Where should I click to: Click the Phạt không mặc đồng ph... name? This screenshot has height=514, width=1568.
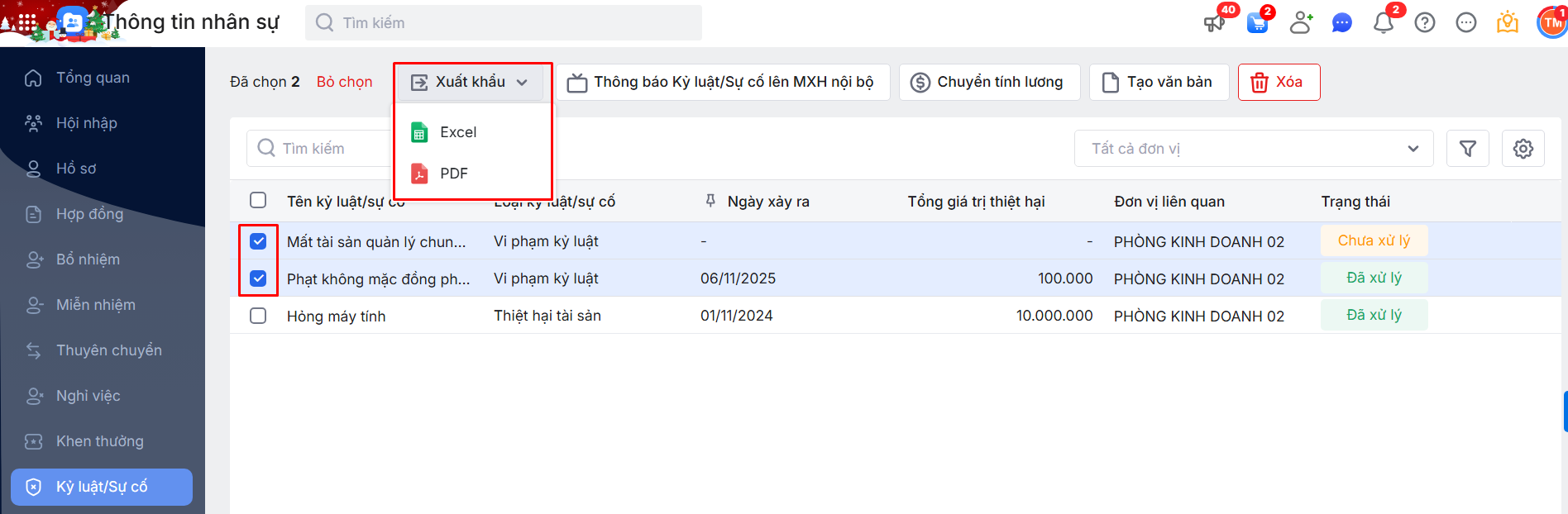pos(379,279)
